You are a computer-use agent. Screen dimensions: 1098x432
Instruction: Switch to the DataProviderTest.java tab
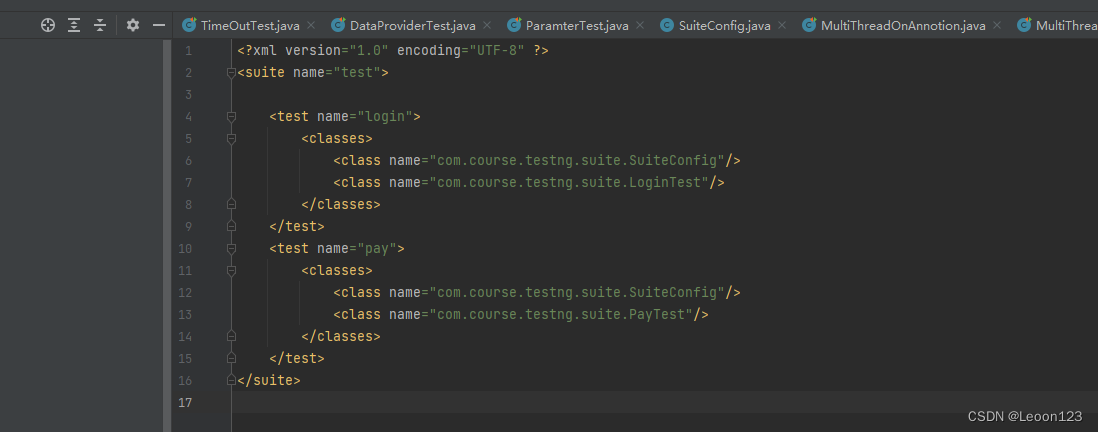click(x=412, y=26)
